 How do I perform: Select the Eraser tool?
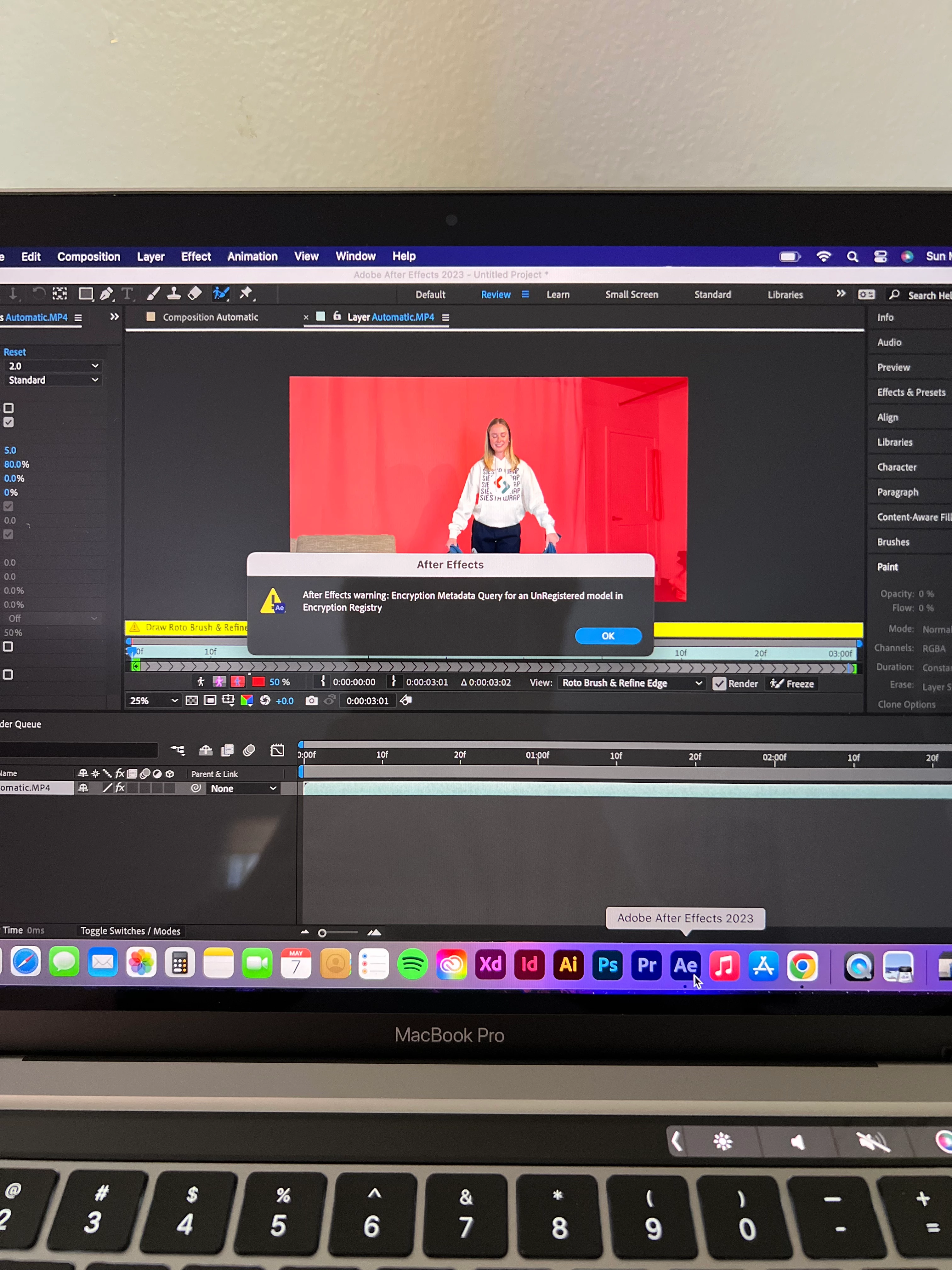point(195,293)
